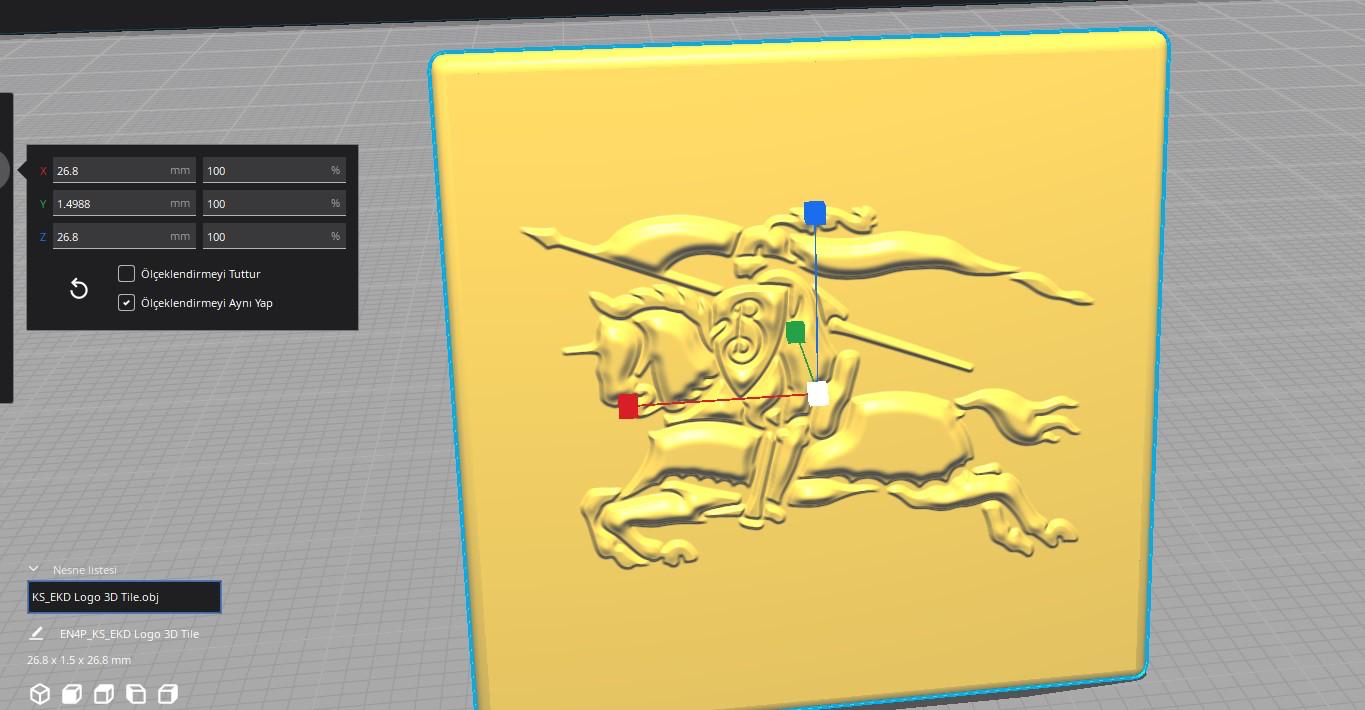The height and width of the screenshot is (710, 1365).
Task: Uncheck Ölçeklendirmeyi Aynı Yap checkbox
Action: [x=127, y=302]
